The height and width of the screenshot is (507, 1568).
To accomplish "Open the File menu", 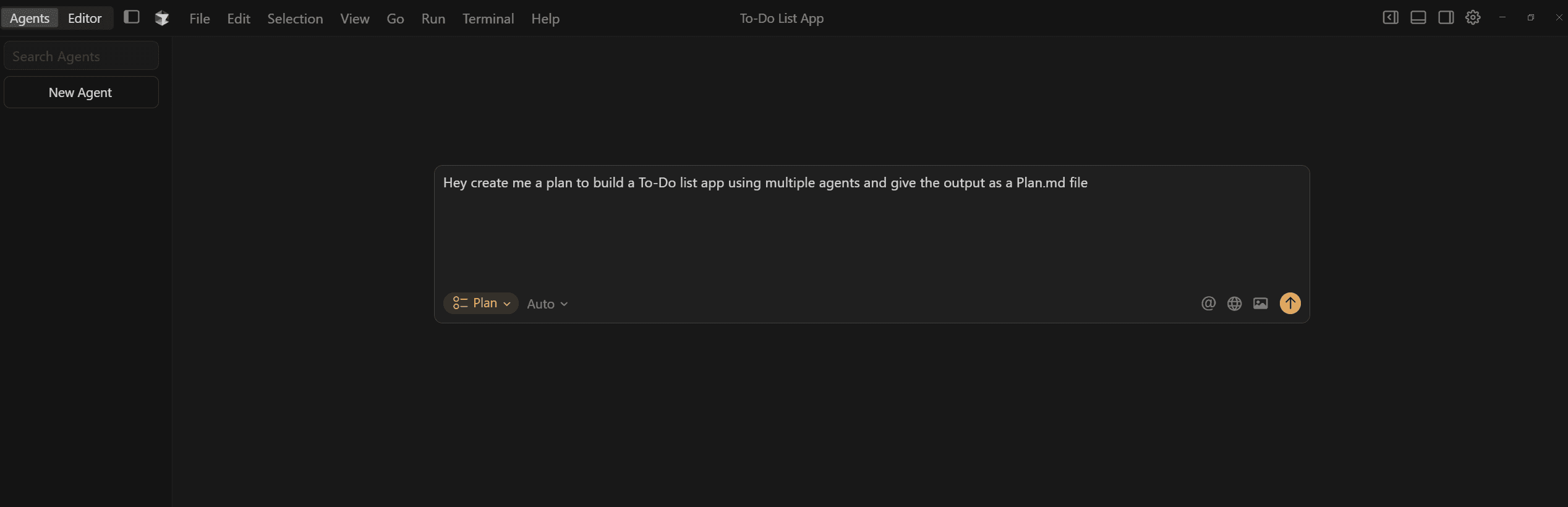I will (x=199, y=19).
